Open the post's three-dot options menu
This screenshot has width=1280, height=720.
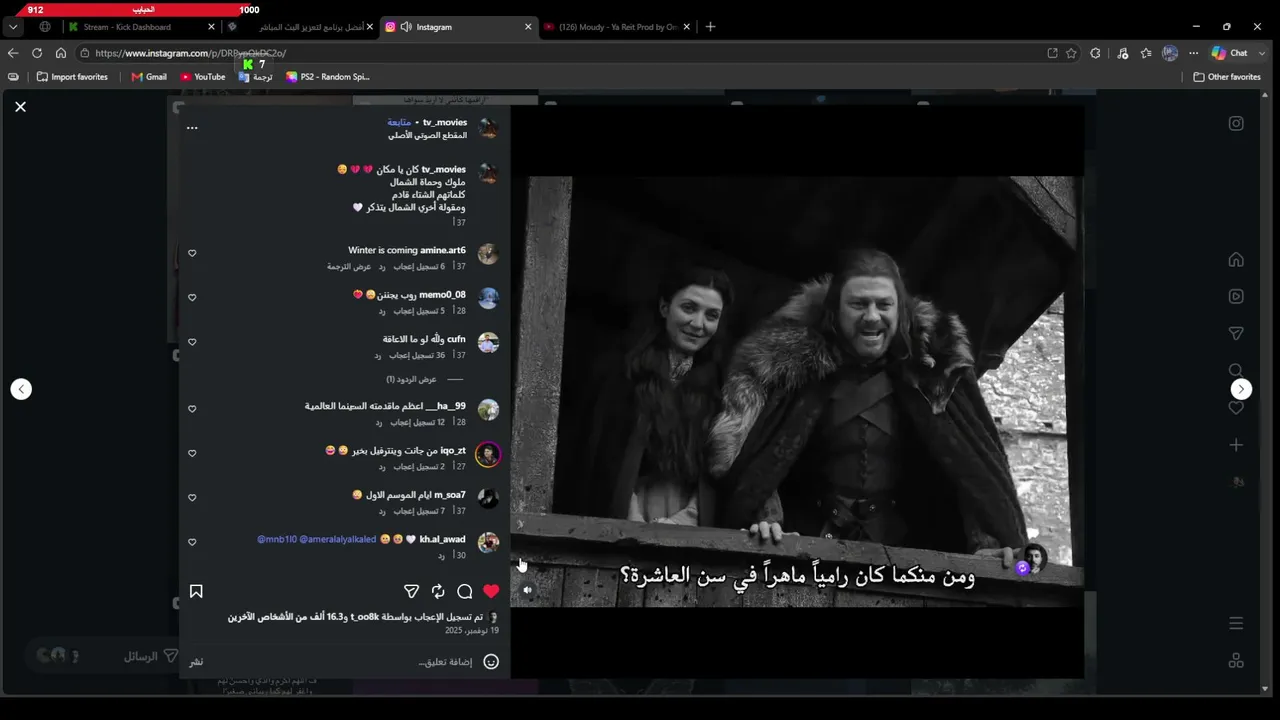coord(192,128)
